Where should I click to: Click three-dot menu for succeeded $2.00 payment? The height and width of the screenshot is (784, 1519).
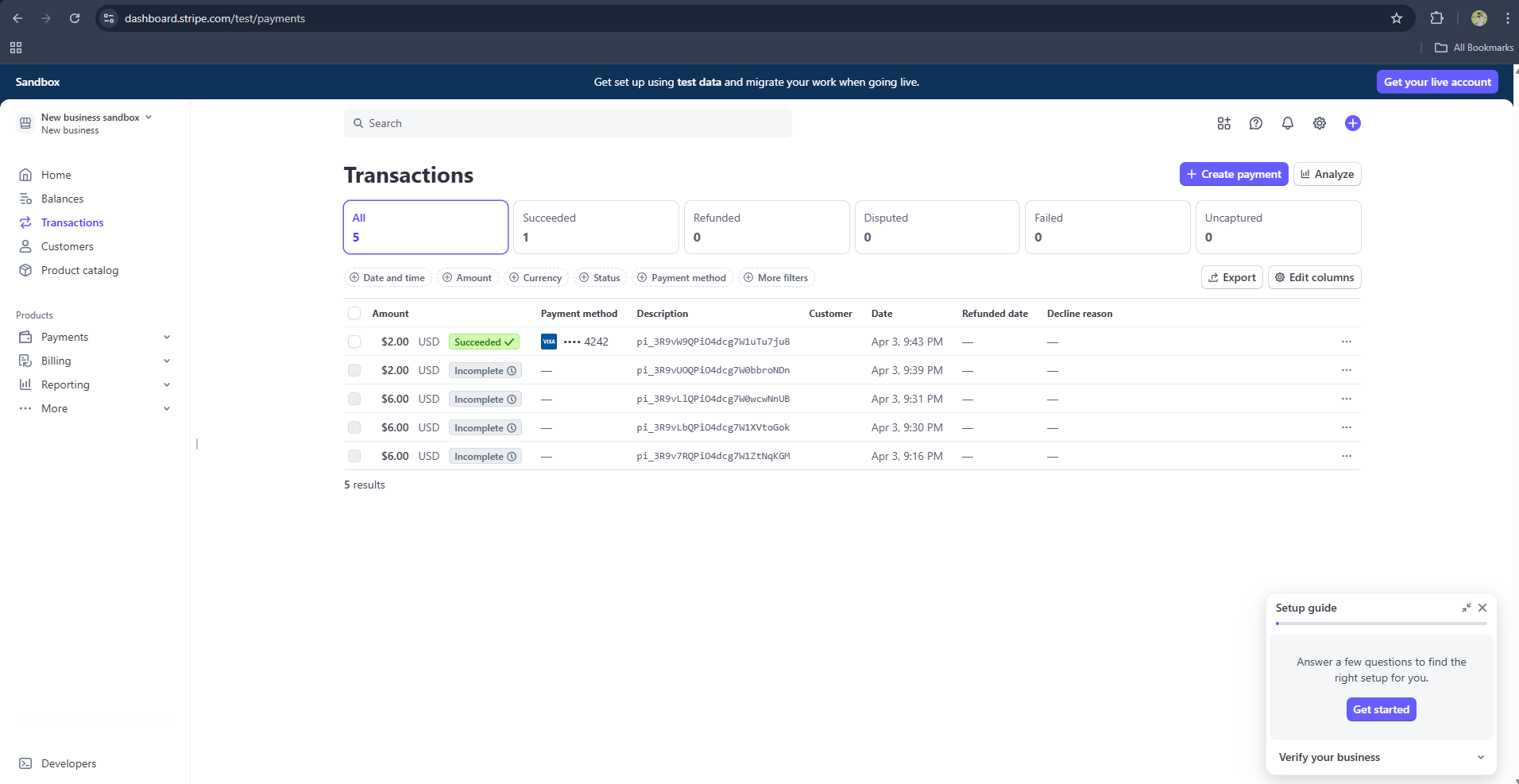[x=1346, y=342]
